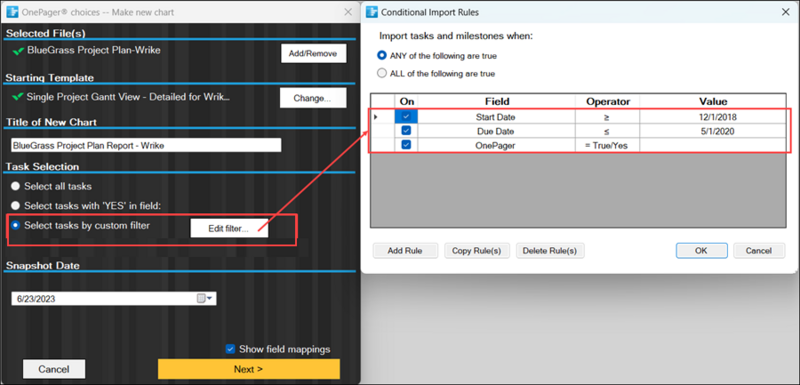Click the ≤ operator cell for Due Date

[607, 131]
